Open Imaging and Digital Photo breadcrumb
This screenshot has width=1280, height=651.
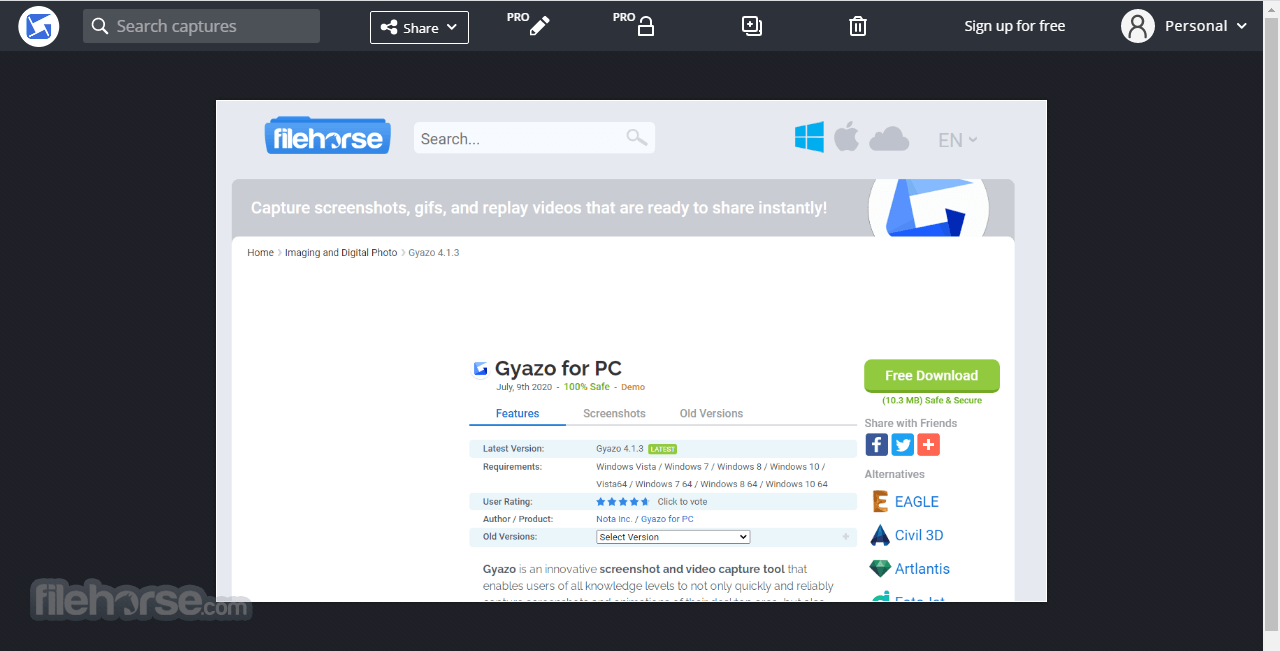341,253
